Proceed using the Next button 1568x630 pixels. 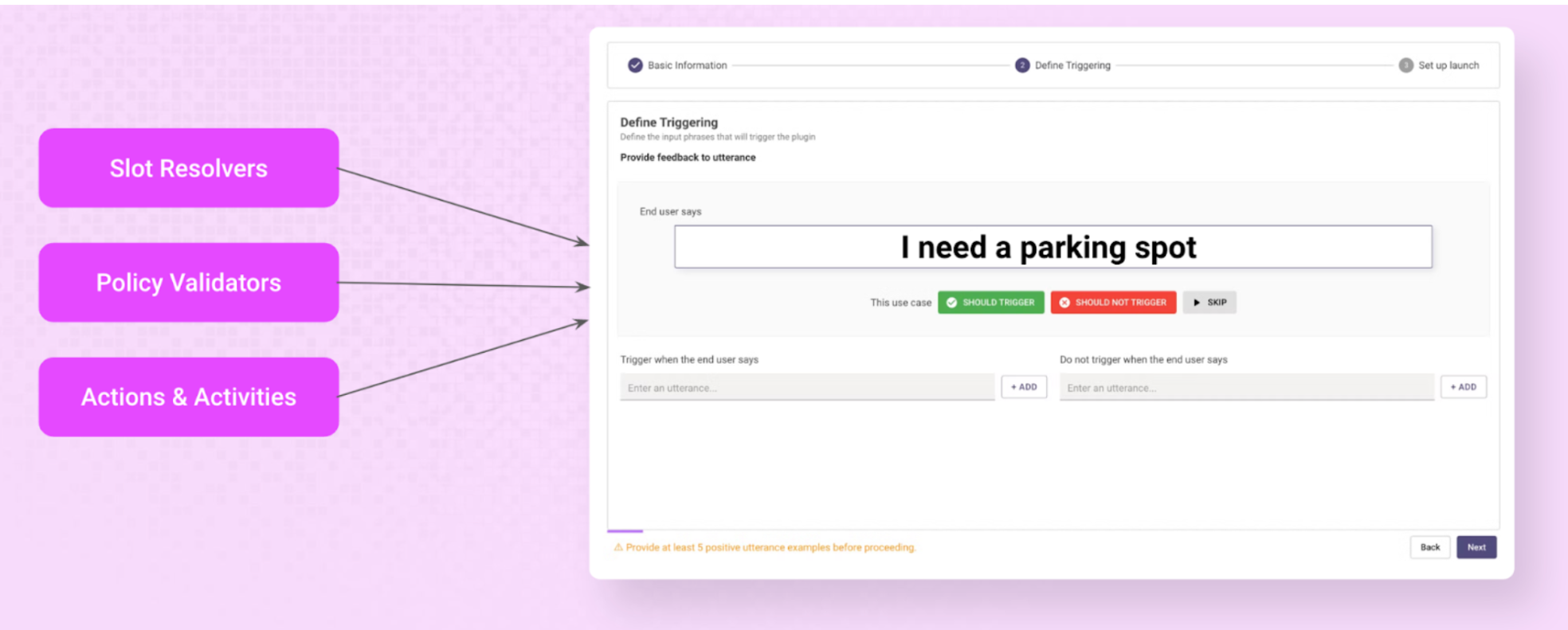pyautogui.click(x=1476, y=547)
